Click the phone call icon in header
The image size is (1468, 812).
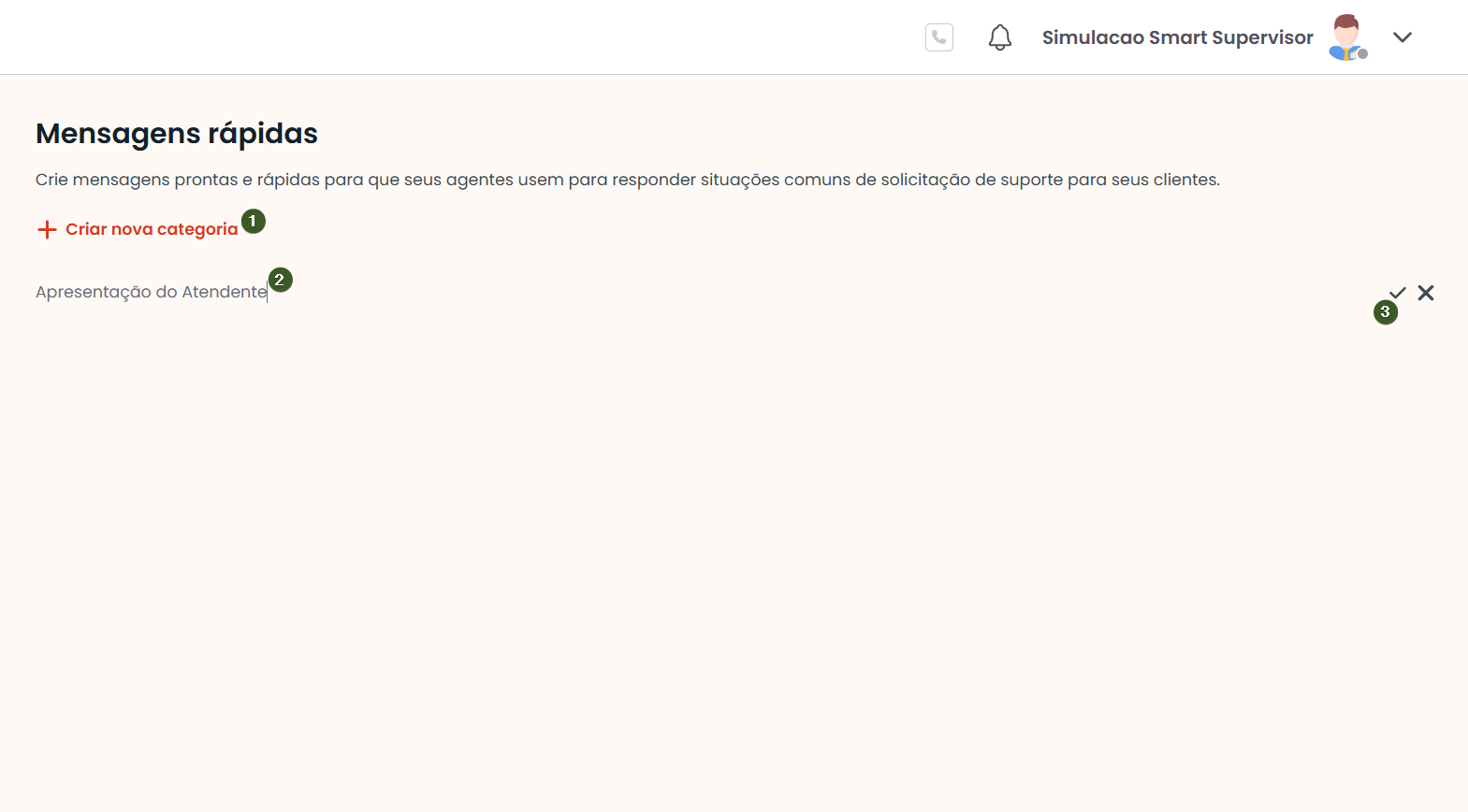pos(938,37)
